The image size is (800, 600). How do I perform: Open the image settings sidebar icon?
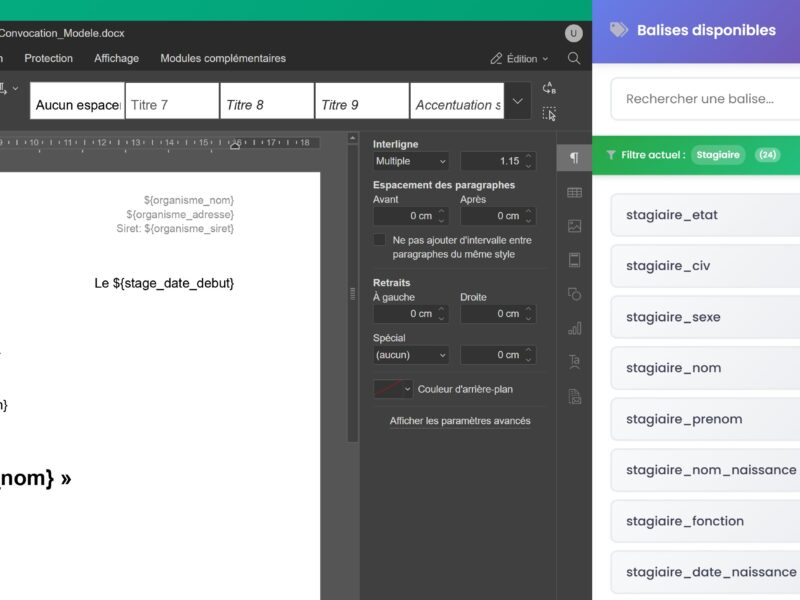[x=574, y=226]
